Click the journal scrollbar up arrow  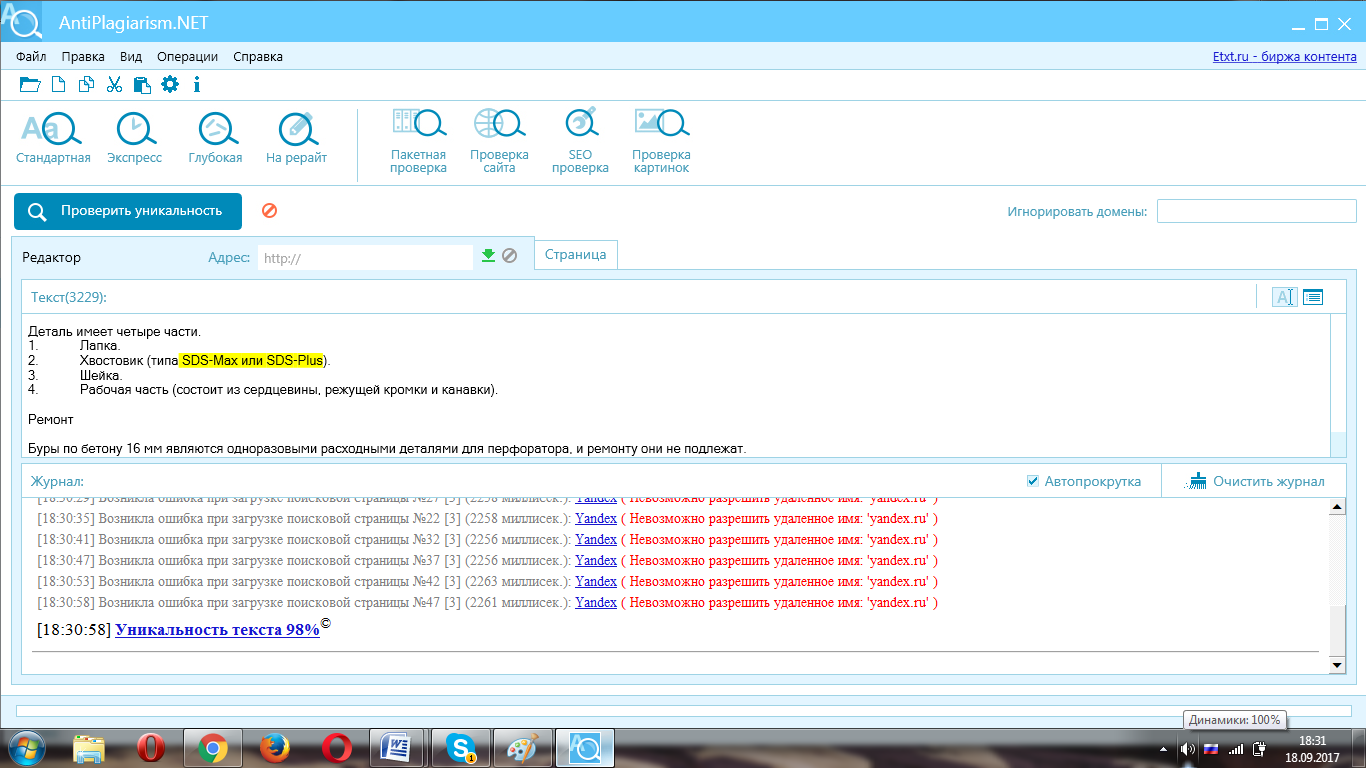1337,507
